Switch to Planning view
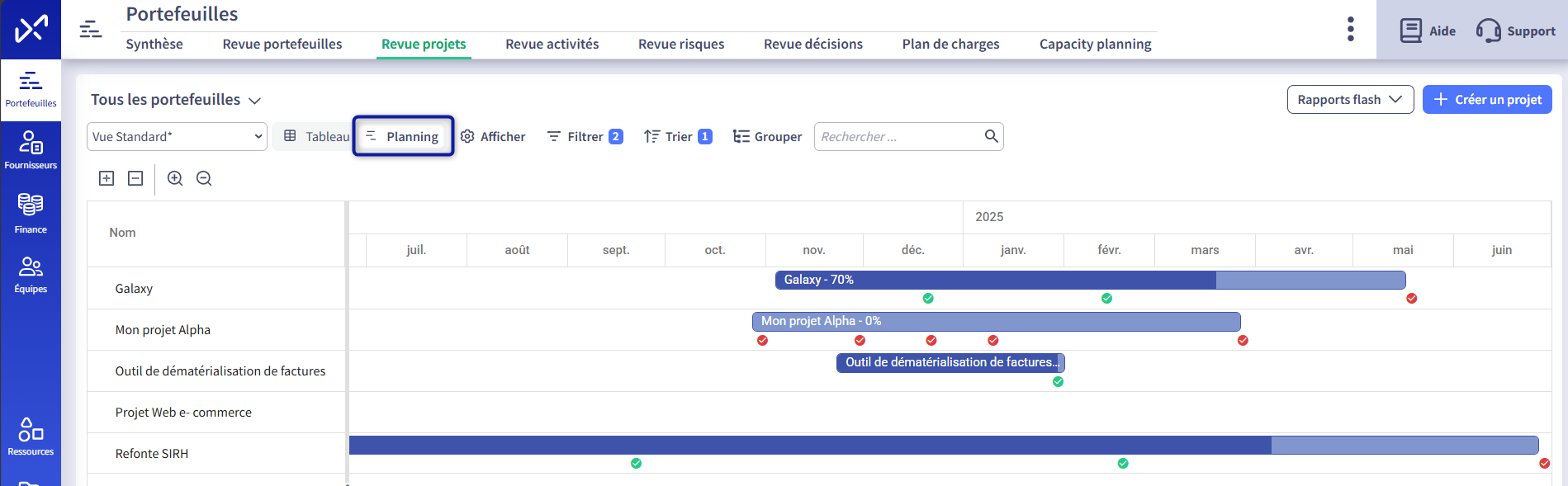 coord(403,136)
